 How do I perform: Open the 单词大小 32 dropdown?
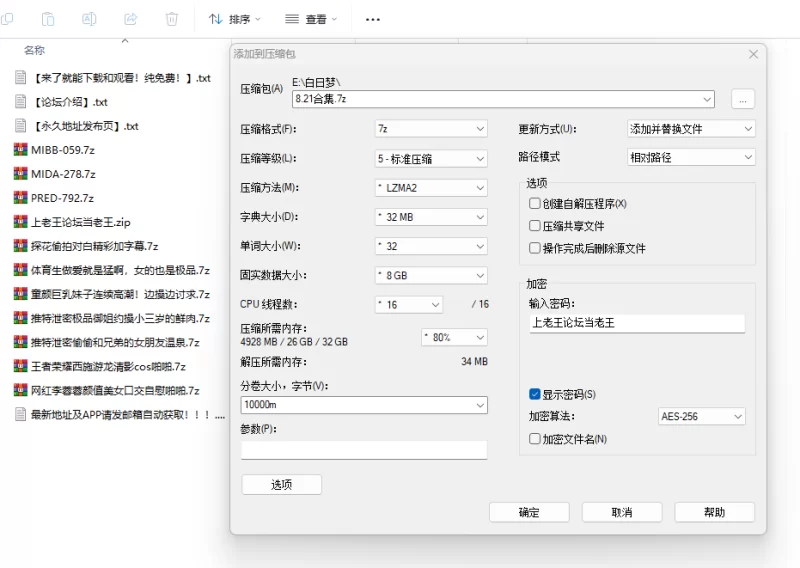coord(431,246)
